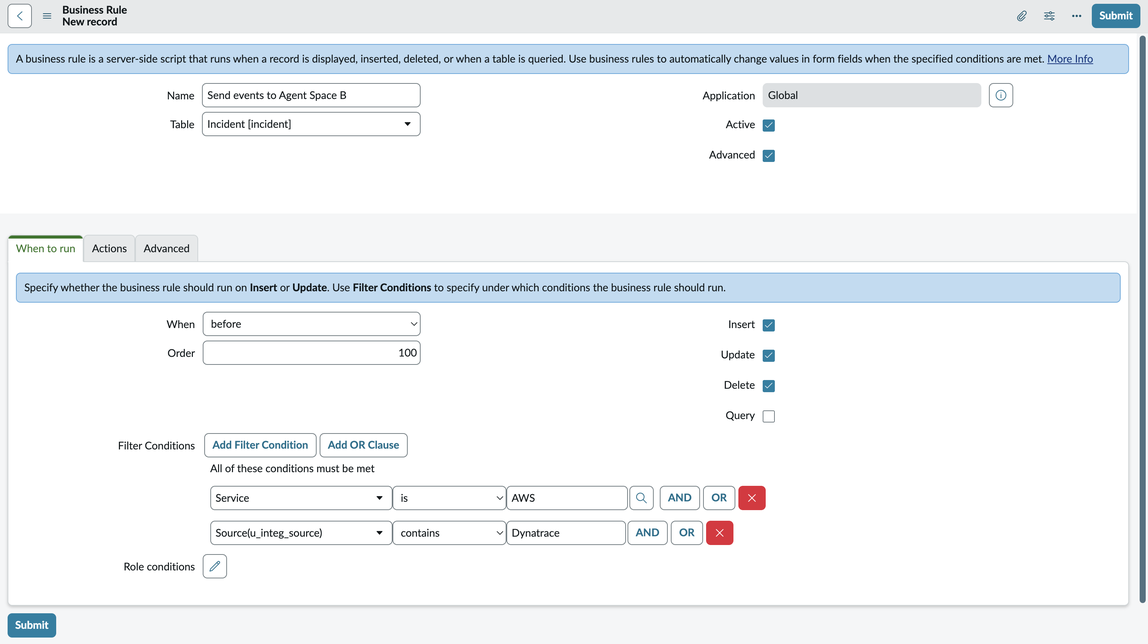Toggle the Delete checkbox
This screenshot has height=644, width=1148.
point(768,386)
